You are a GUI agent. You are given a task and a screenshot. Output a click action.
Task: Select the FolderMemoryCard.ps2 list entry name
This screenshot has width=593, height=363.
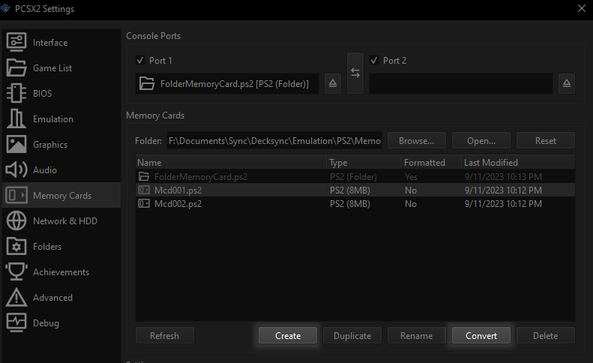(x=201, y=177)
